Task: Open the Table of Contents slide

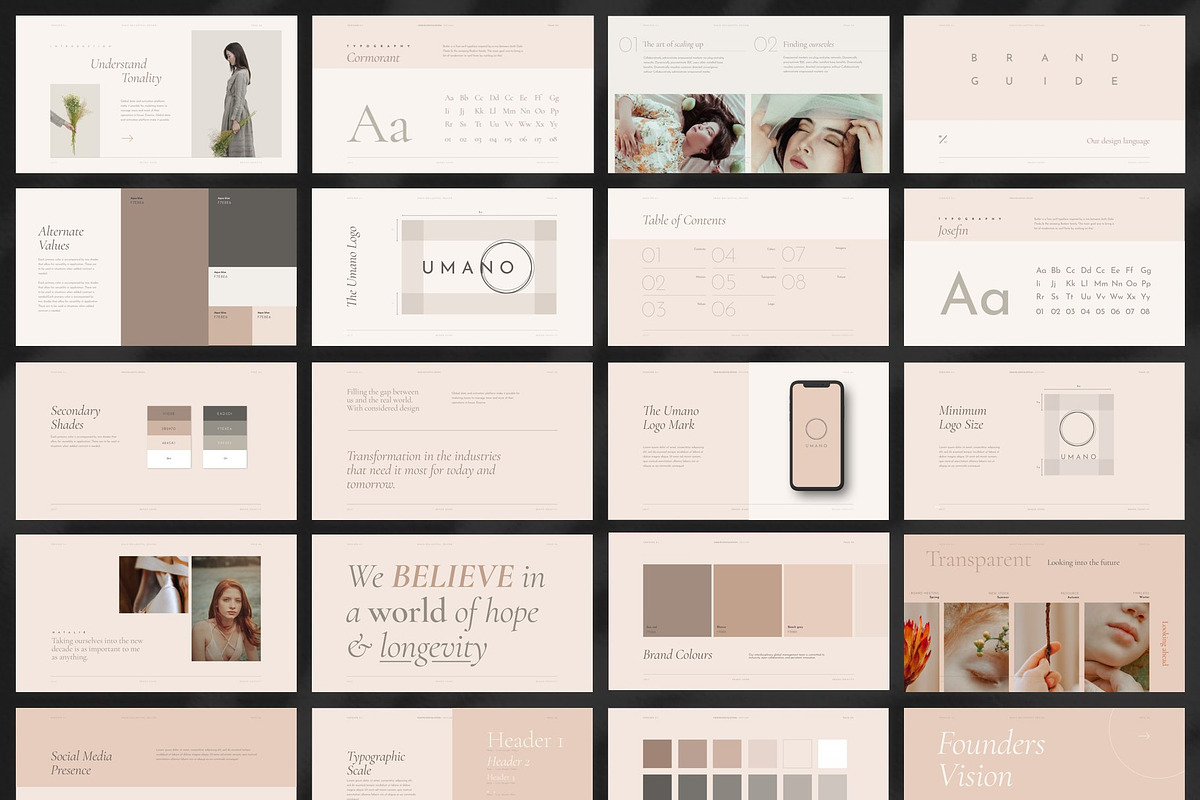Action: tap(748, 267)
